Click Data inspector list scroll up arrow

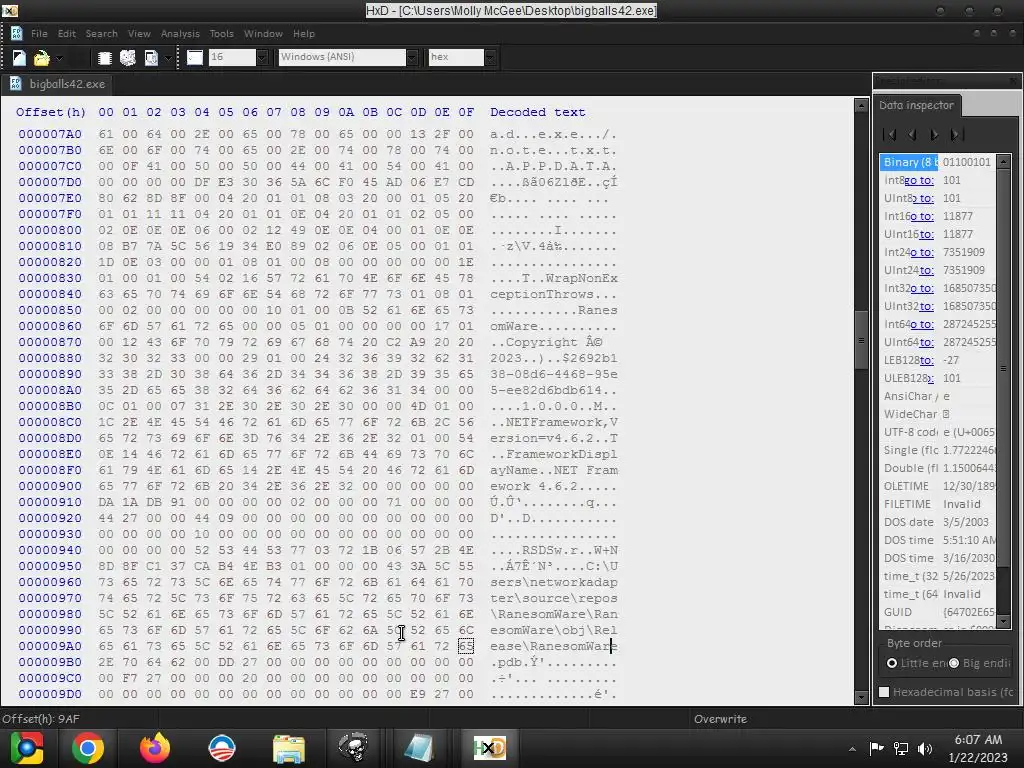coord(1004,161)
